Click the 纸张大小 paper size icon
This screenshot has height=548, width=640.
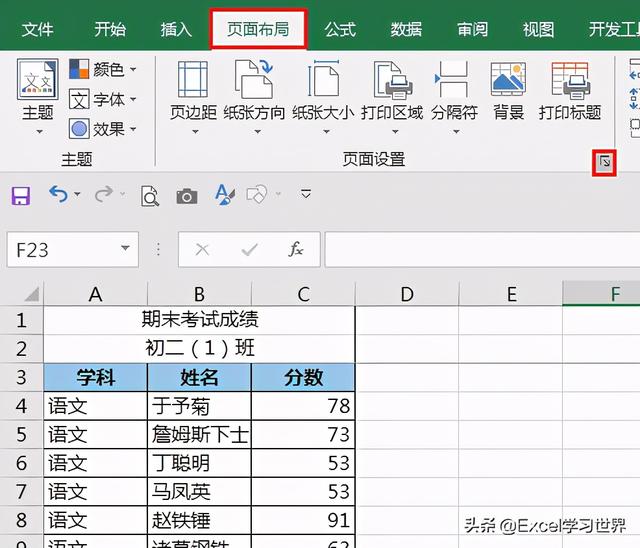[323, 79]
